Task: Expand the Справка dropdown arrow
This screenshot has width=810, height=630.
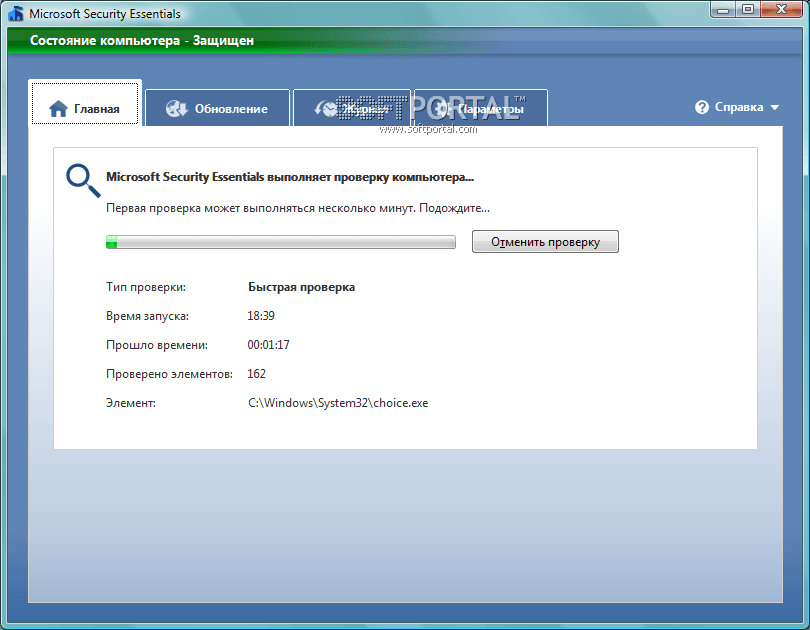Action: pyautogui.click(x=774, y=108)
